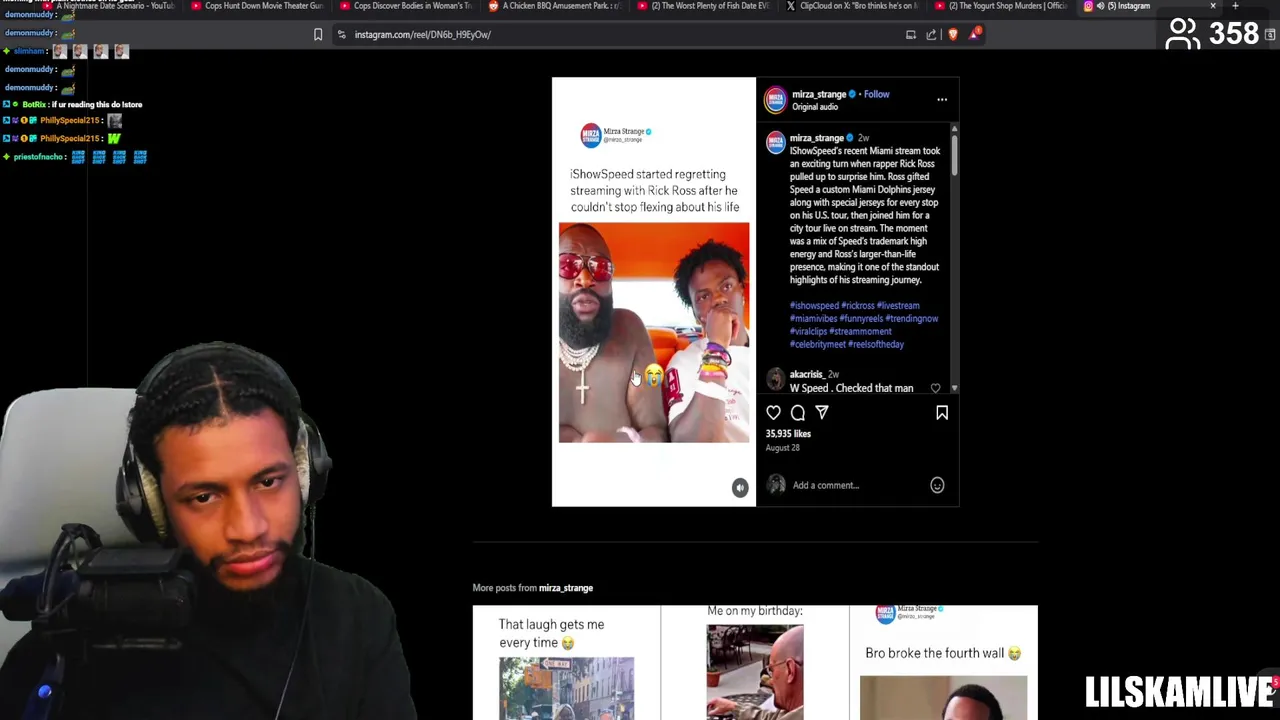This screenshot has height=720, width=1280.
Task: Open the August 28 post date link
Action: 782,448
